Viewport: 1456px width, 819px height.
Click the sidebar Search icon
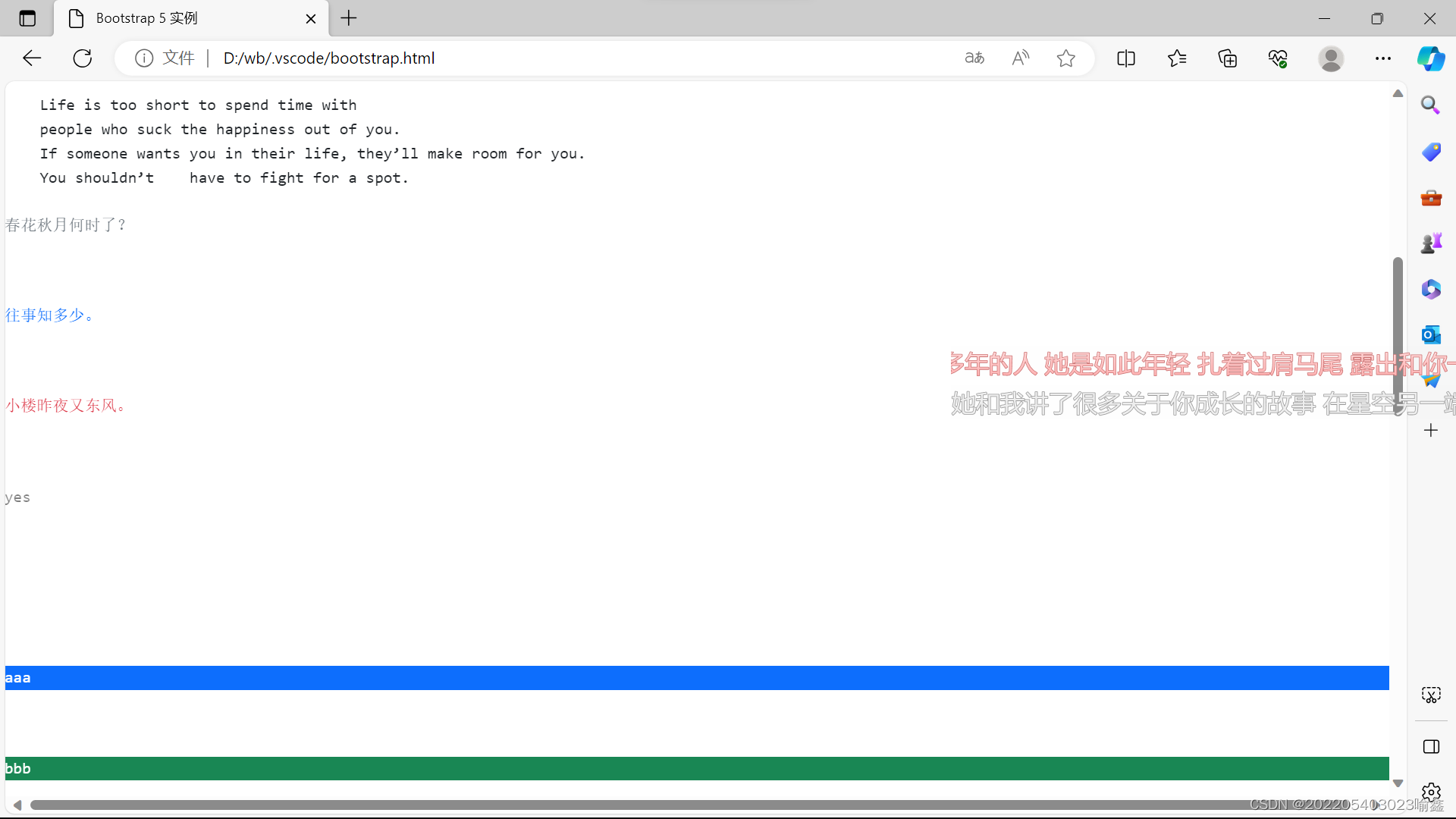1431,105
